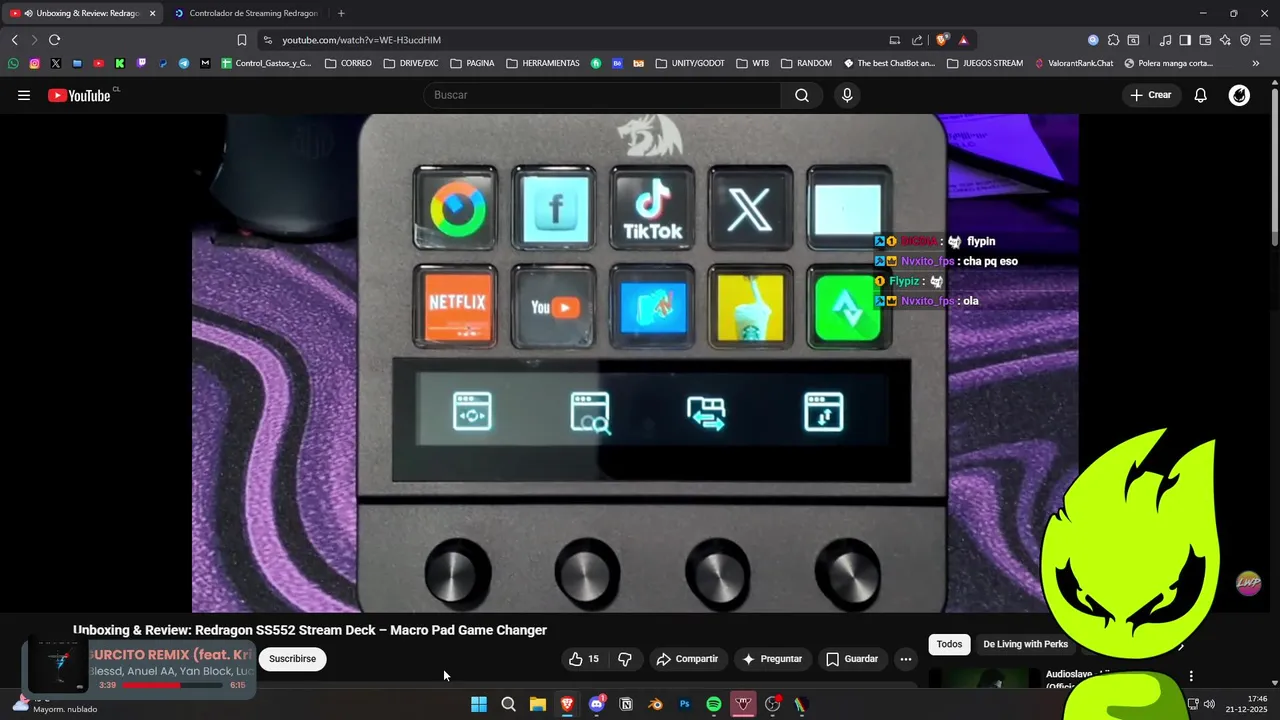
Task: Go back to previous page
Action: [x=14, y=40]
